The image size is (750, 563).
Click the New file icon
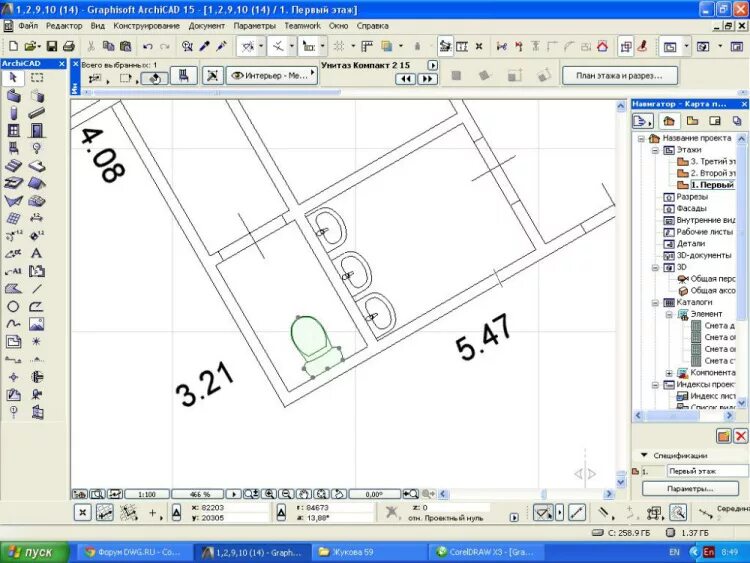(x=13, y=46)
